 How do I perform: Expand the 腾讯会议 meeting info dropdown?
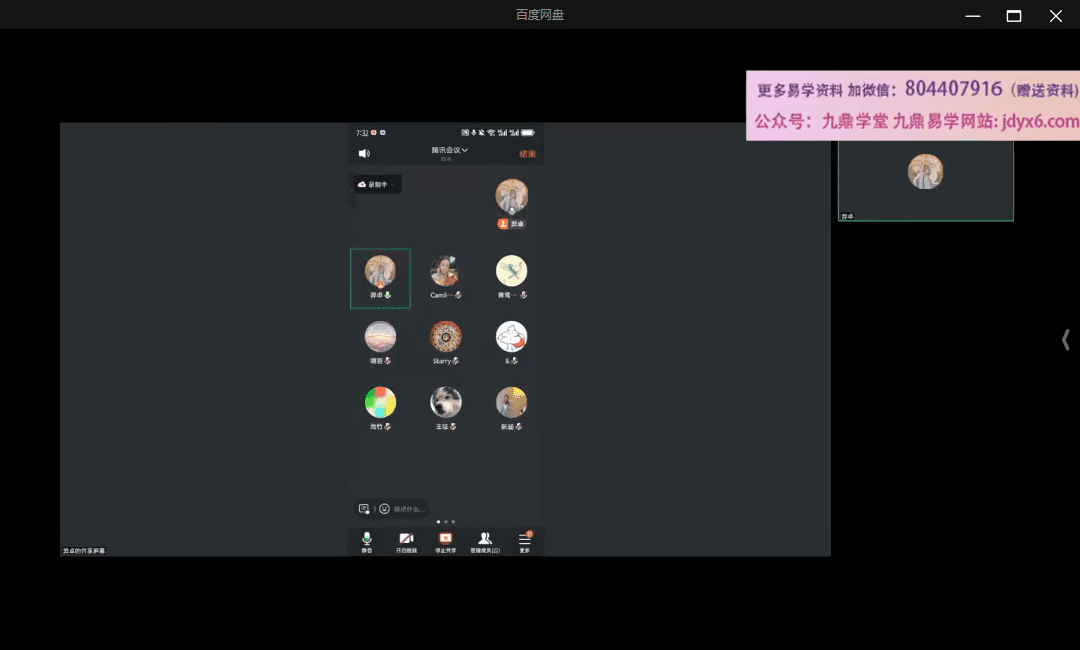coord(449,150)
